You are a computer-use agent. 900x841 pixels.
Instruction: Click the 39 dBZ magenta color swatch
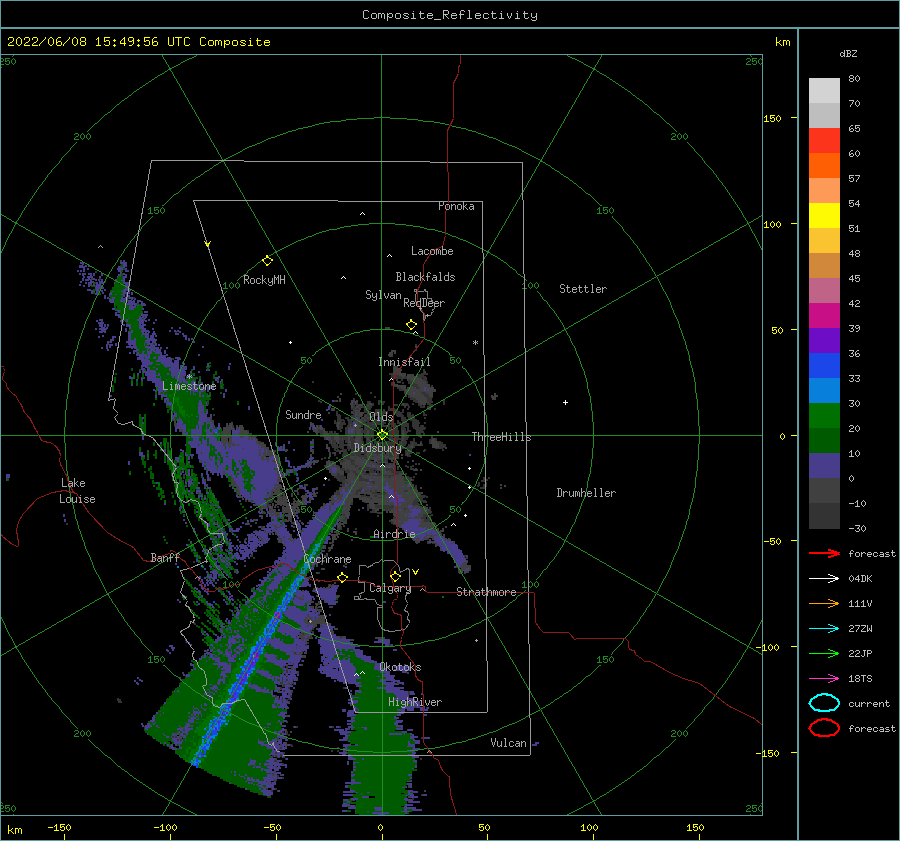[824, 315]
